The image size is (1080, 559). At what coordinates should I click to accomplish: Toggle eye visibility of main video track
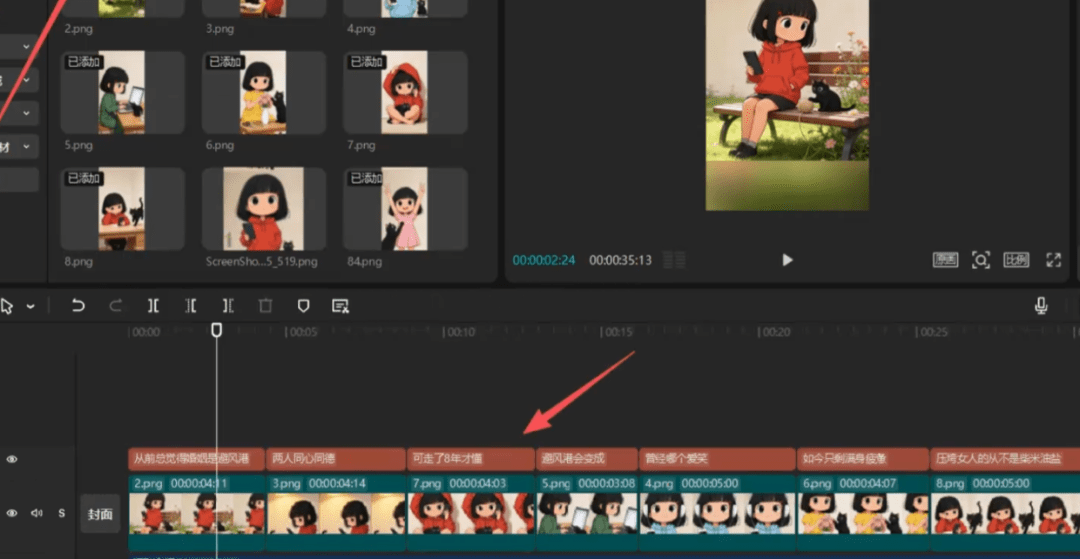pyautogui.click(x=12, y=513)
